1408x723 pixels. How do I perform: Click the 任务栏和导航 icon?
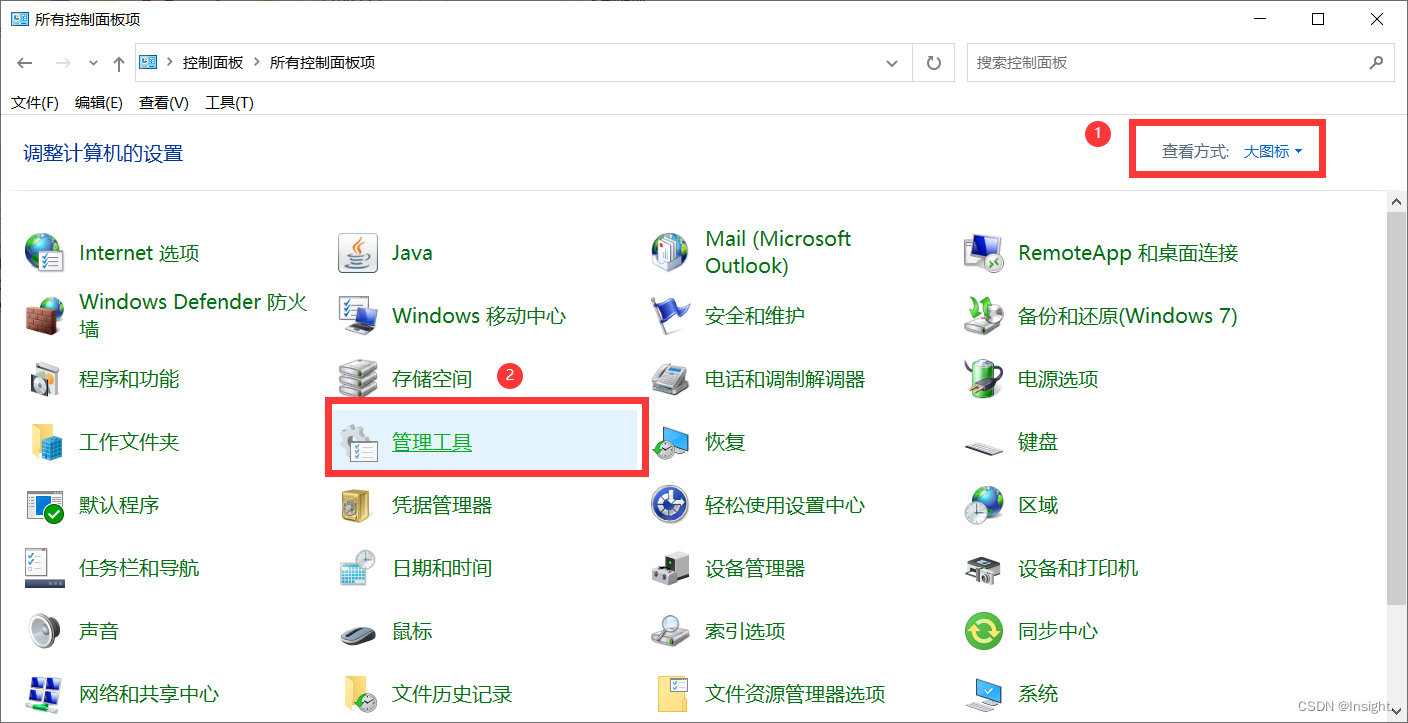[x=45, y=568]
